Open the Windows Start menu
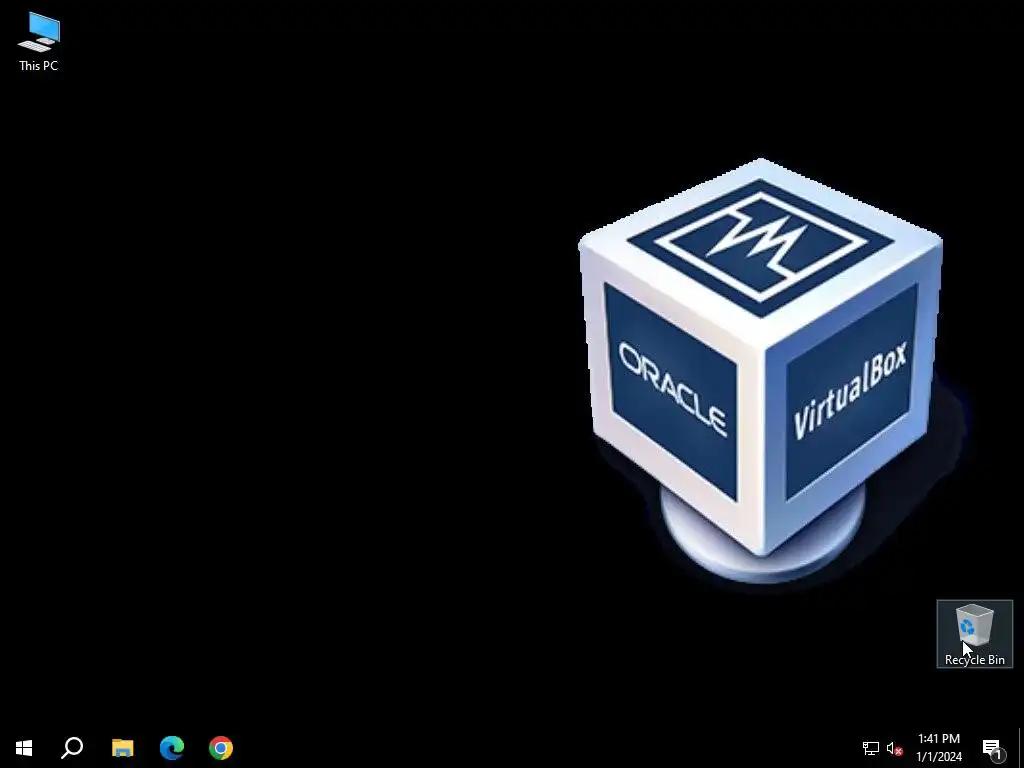 [24, 748]
